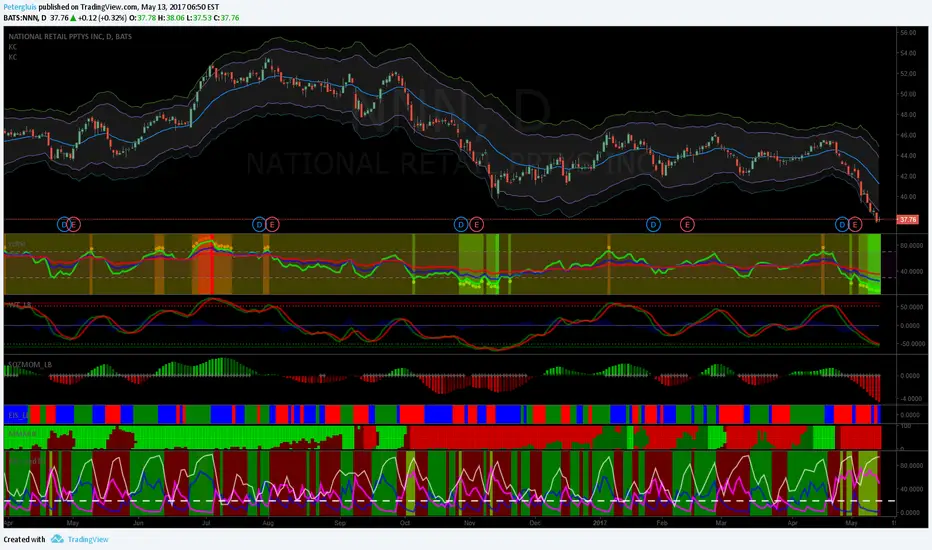Click the 54.00 price axis label
Image resolution: width=932 pixels, height=550 pixels.
(908, 54)
